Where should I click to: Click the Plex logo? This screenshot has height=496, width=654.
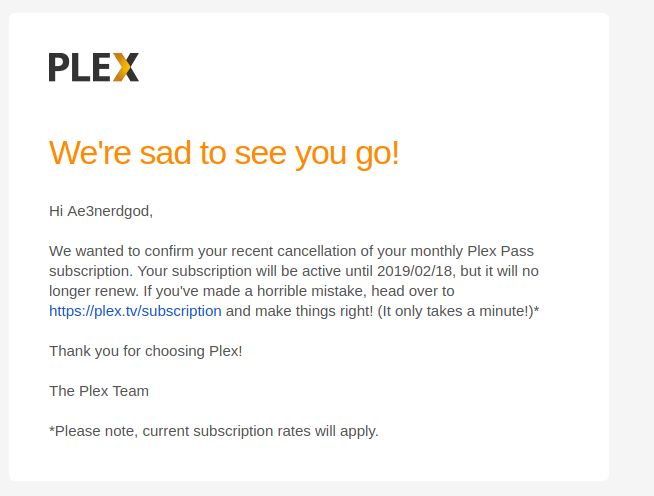(x=94, y=67)
